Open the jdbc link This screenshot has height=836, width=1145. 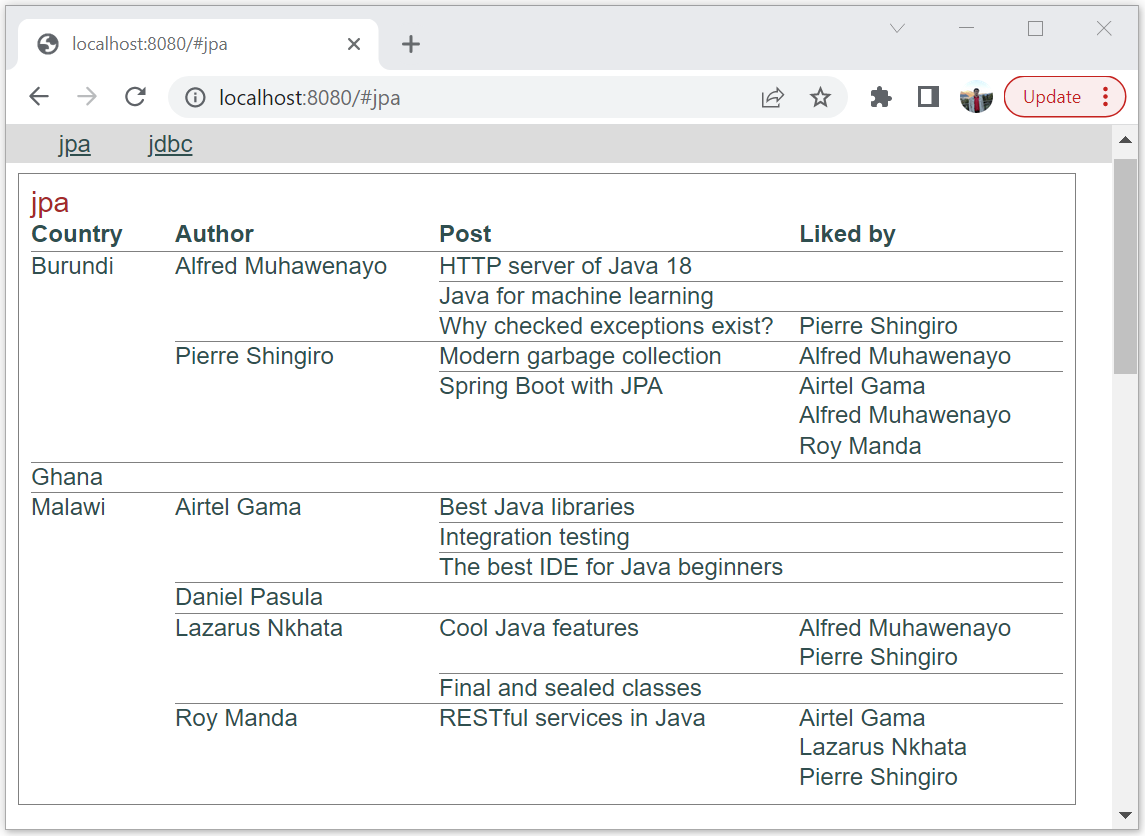pos(170,144)
